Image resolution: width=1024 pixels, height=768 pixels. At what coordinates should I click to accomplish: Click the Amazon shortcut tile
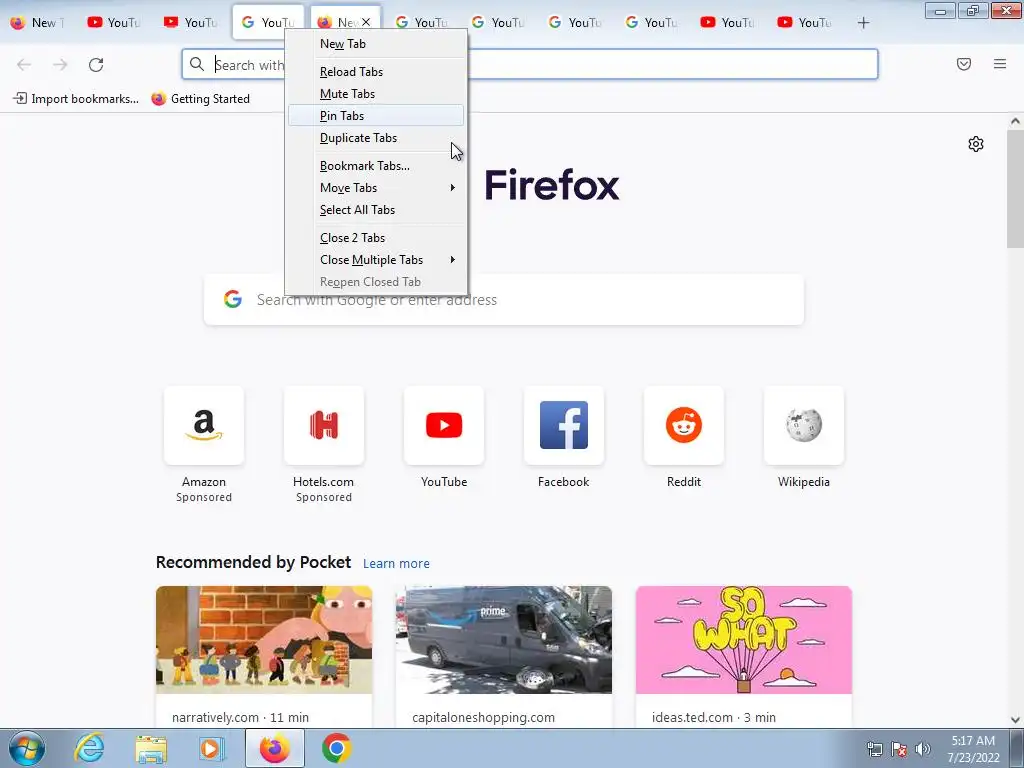(204, 425)
